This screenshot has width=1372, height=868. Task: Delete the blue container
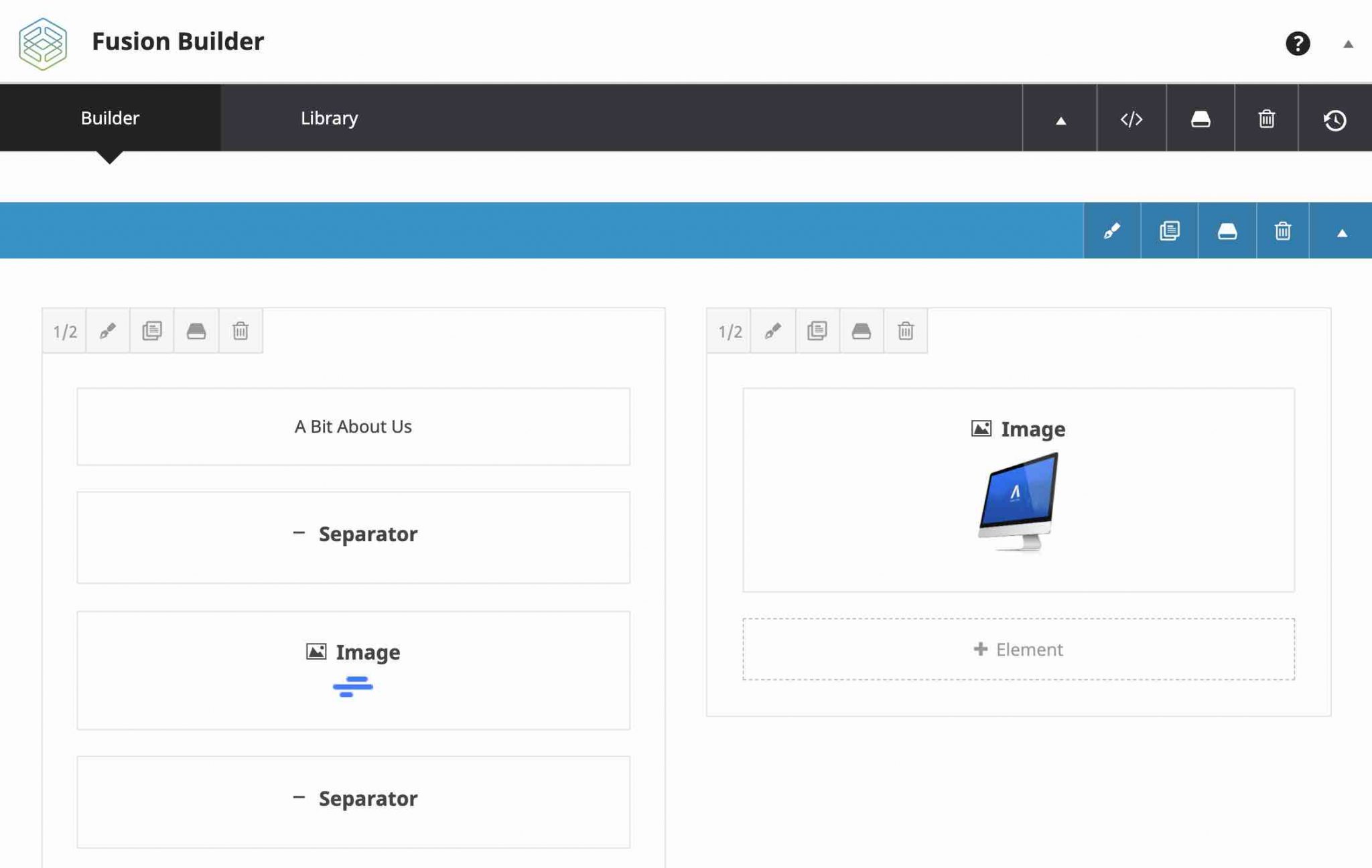[1283, 231]
